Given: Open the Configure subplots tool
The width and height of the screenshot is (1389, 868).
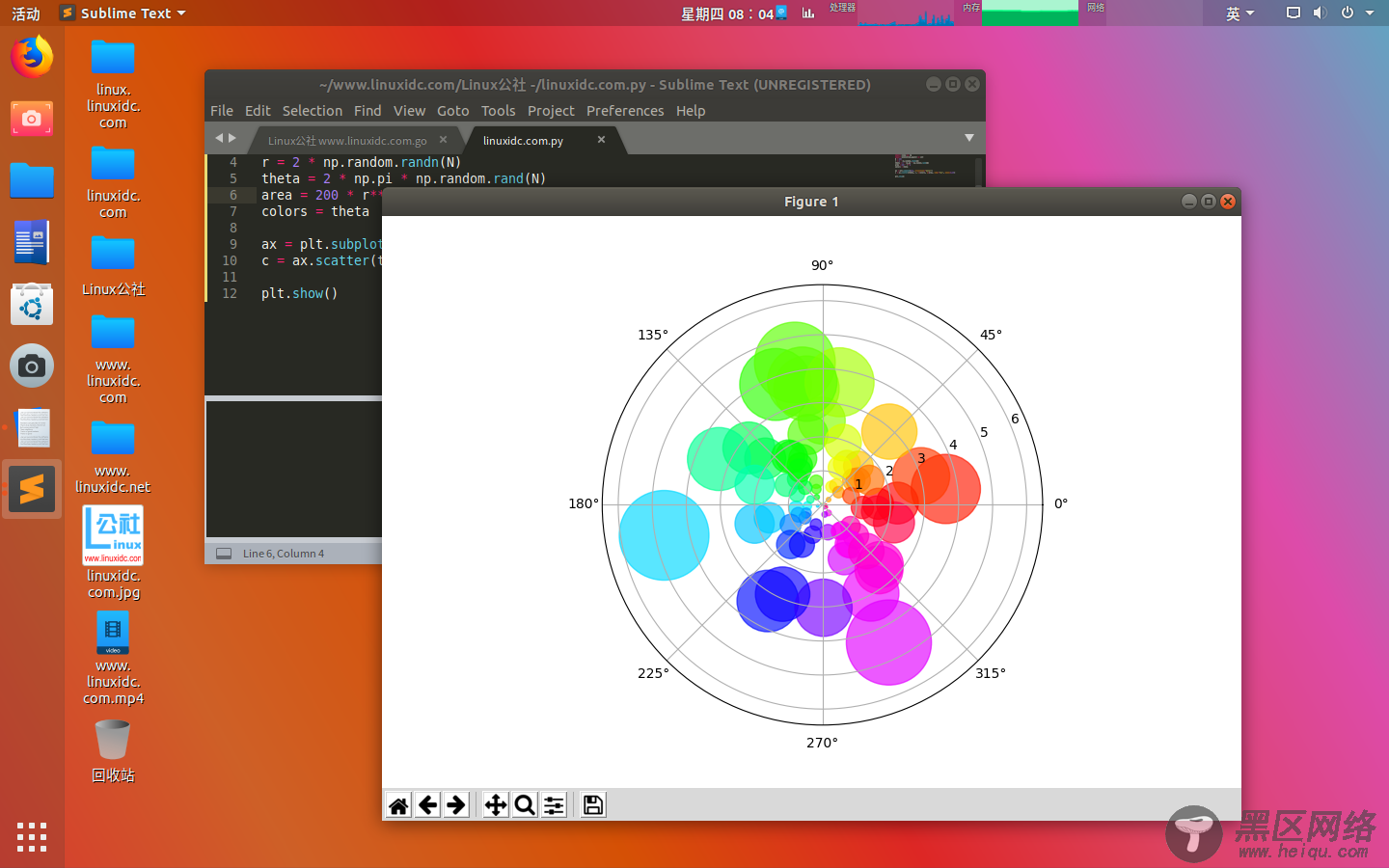Looking at the screenshot, I should pos(554,804).
